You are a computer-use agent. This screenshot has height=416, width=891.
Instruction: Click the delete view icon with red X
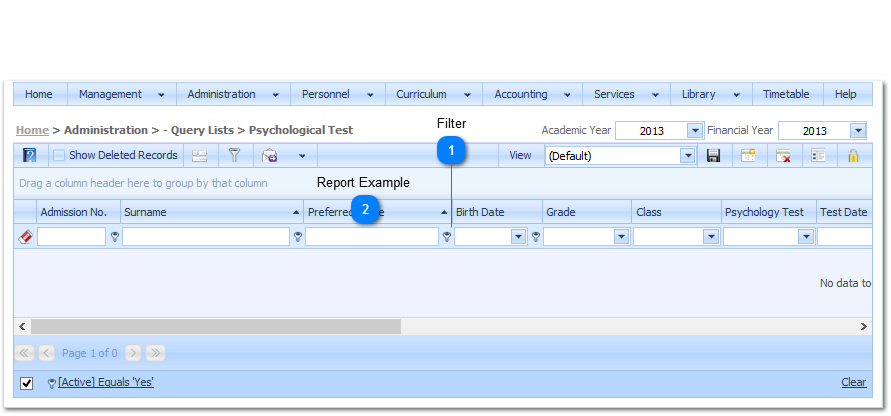tap(783, 156)
